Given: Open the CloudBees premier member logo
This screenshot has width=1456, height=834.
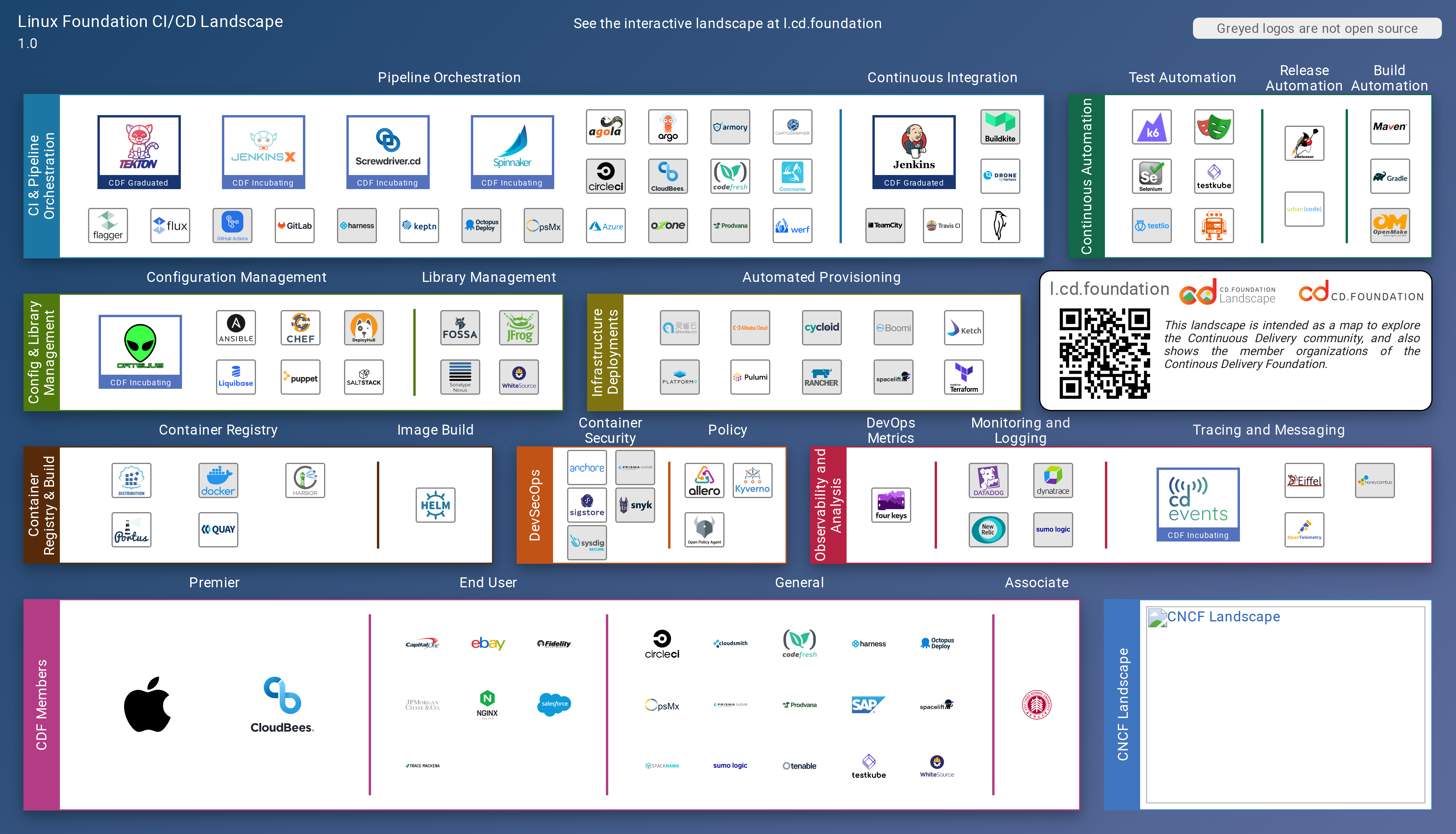Looking at the screenshot, I should pyautogui.click(x=282, y=704).
